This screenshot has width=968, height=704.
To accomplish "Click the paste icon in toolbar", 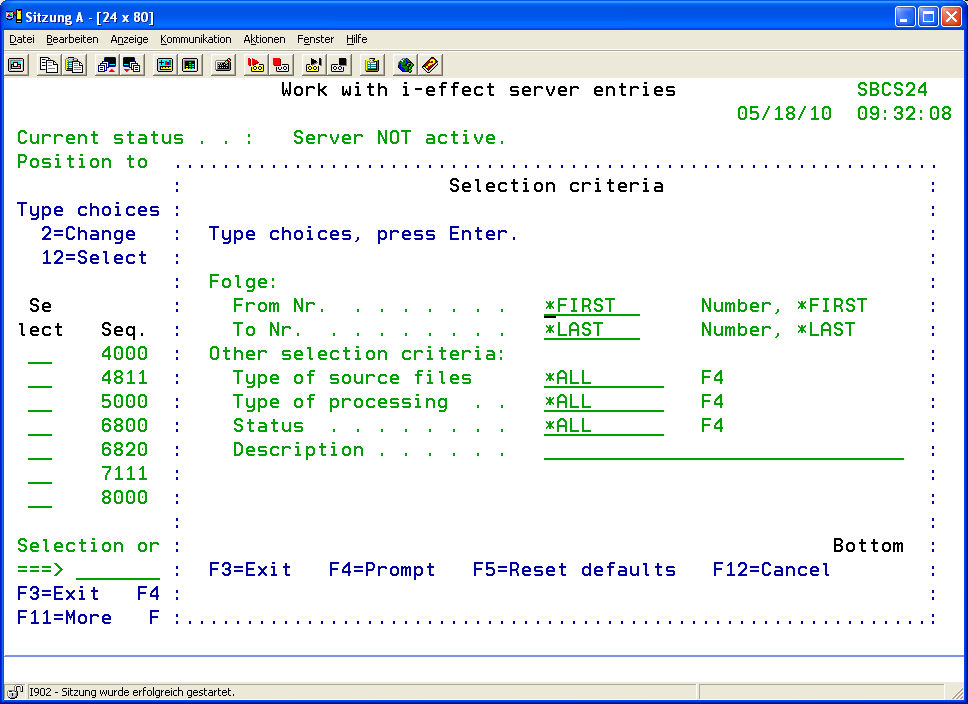I will tap(74, 65).
